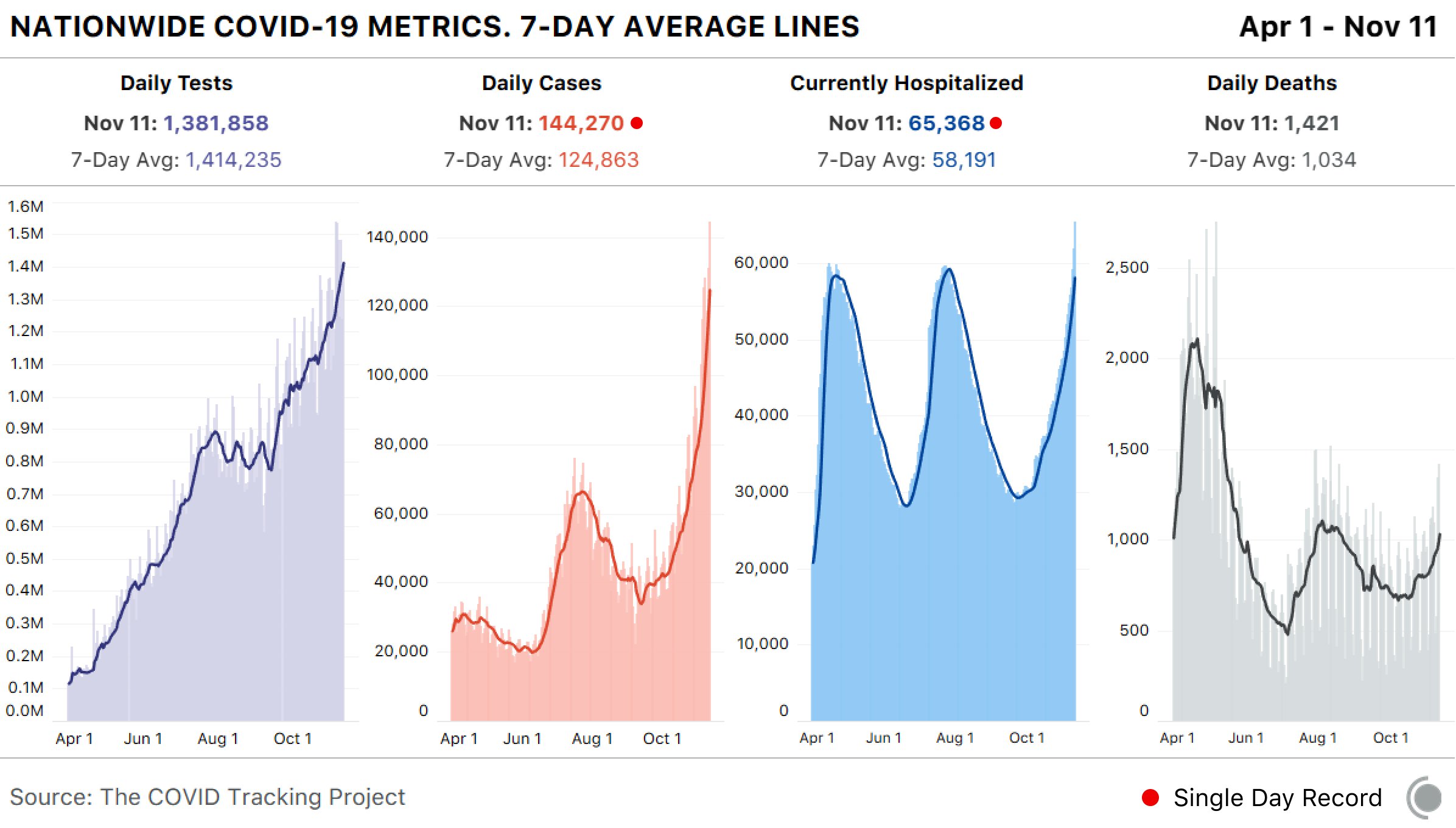Click the Aug 1 label on Daily Tests axis
Screen dimensions: 1456x828
218,739
